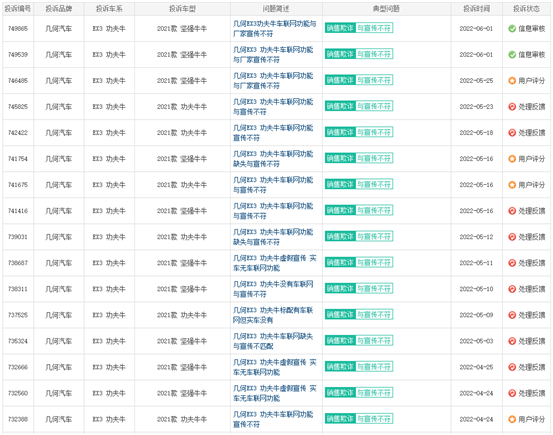Image resolution: width=553 pixels, height=435 pixels.
Task: Click the date 2022-05-12
Action: click(476, 237)
